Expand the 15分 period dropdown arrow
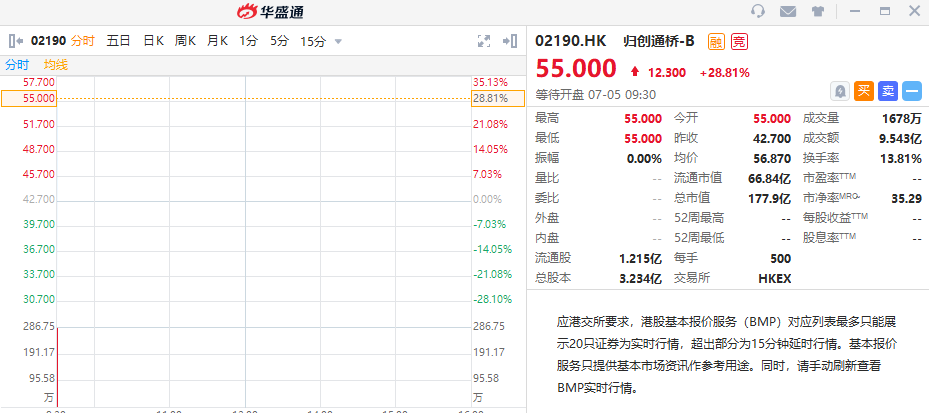The image size is (929, 413). tap(338, 41)
